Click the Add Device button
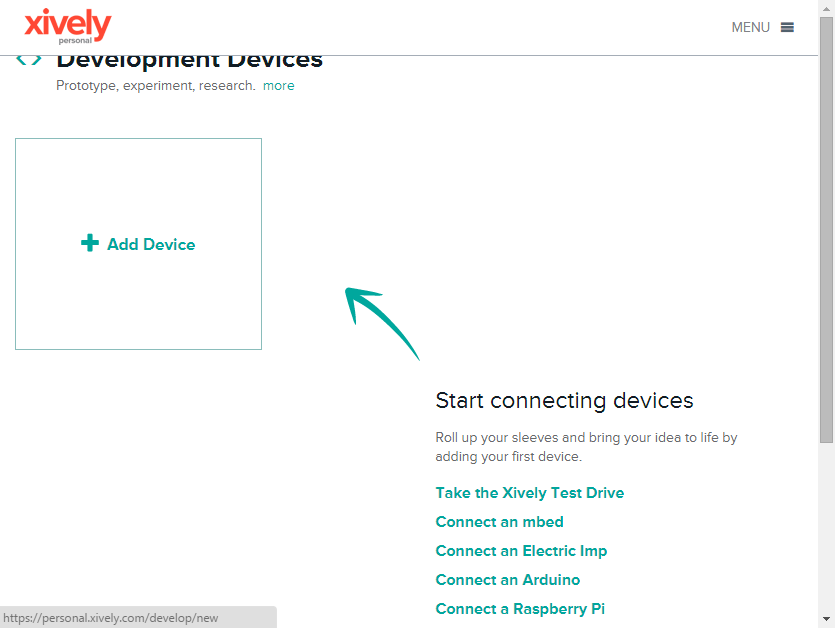Image resolution: width=835 pixels, height=628 pixels. (x=138, y=244)
